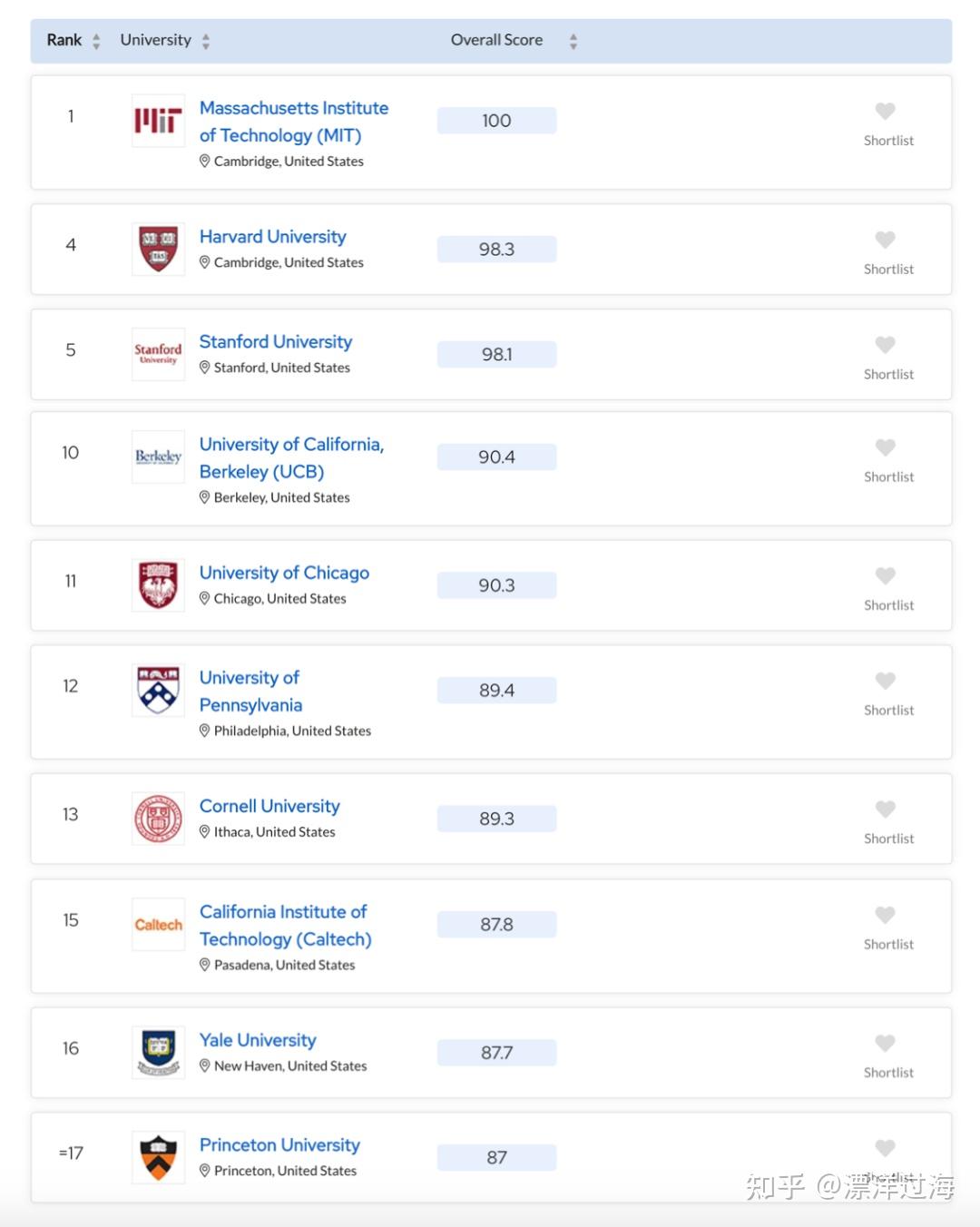Toggle Shortlist heart for MIT
The width and height of the screenshot is (980, 1227).
tap(886, 111)
